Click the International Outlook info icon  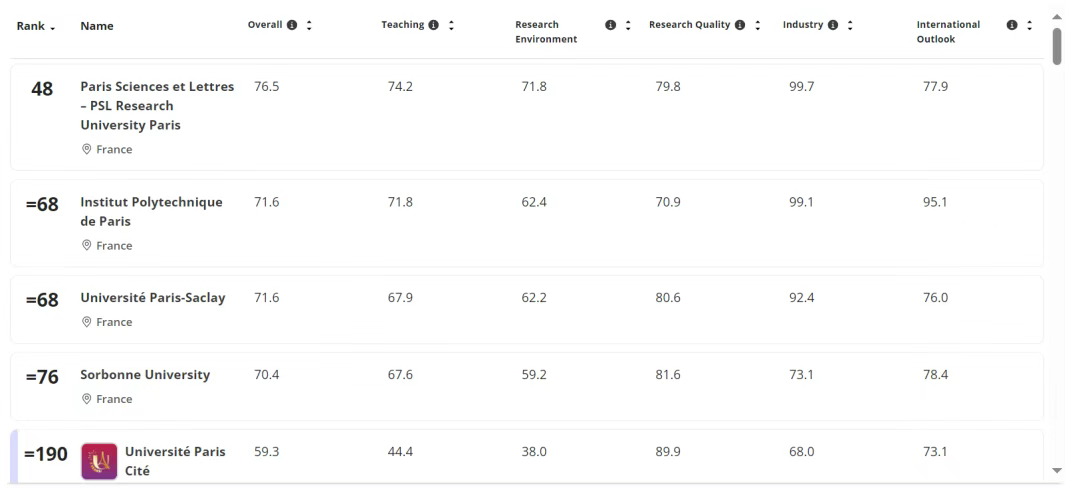(x=1012, y=25)
